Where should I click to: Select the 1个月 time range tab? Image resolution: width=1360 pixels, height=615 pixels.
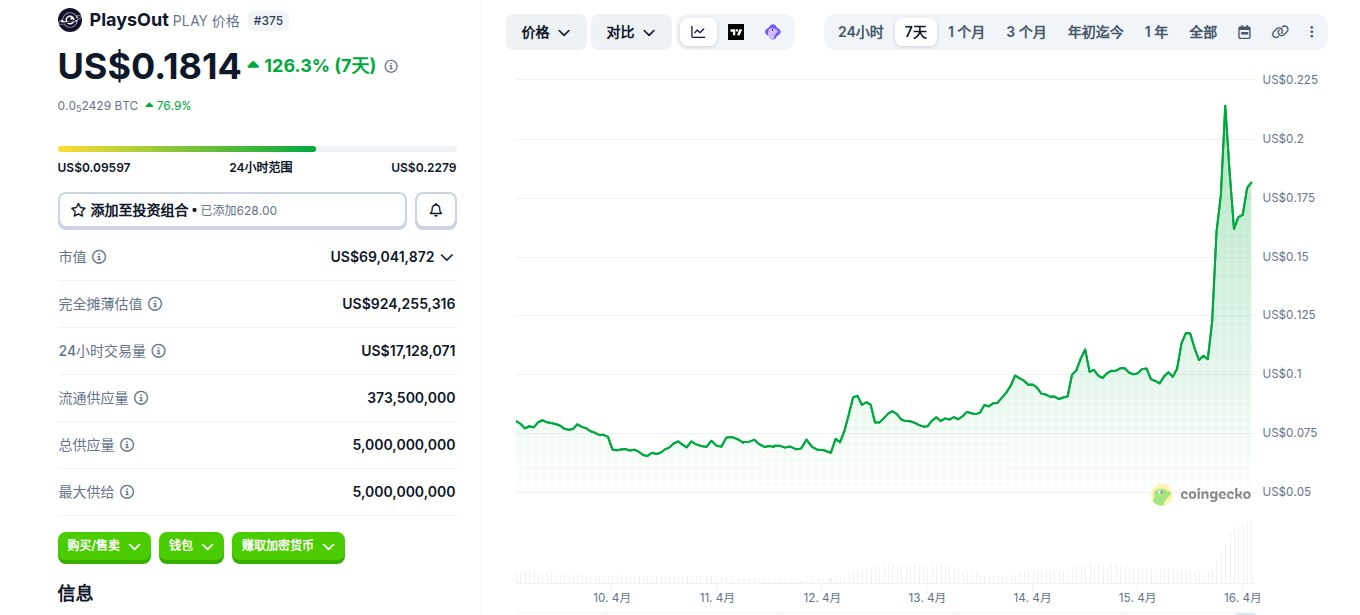(966, 32)
